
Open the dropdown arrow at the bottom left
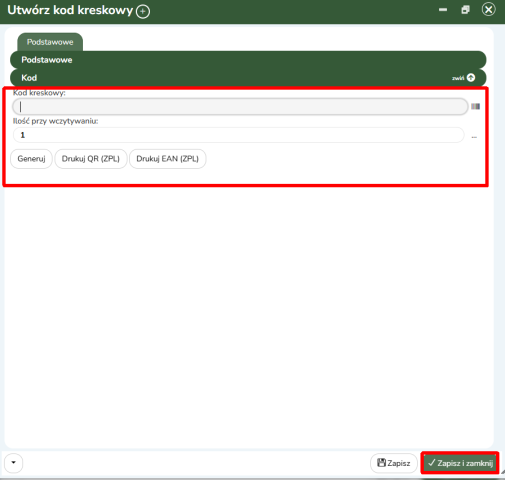13,463
